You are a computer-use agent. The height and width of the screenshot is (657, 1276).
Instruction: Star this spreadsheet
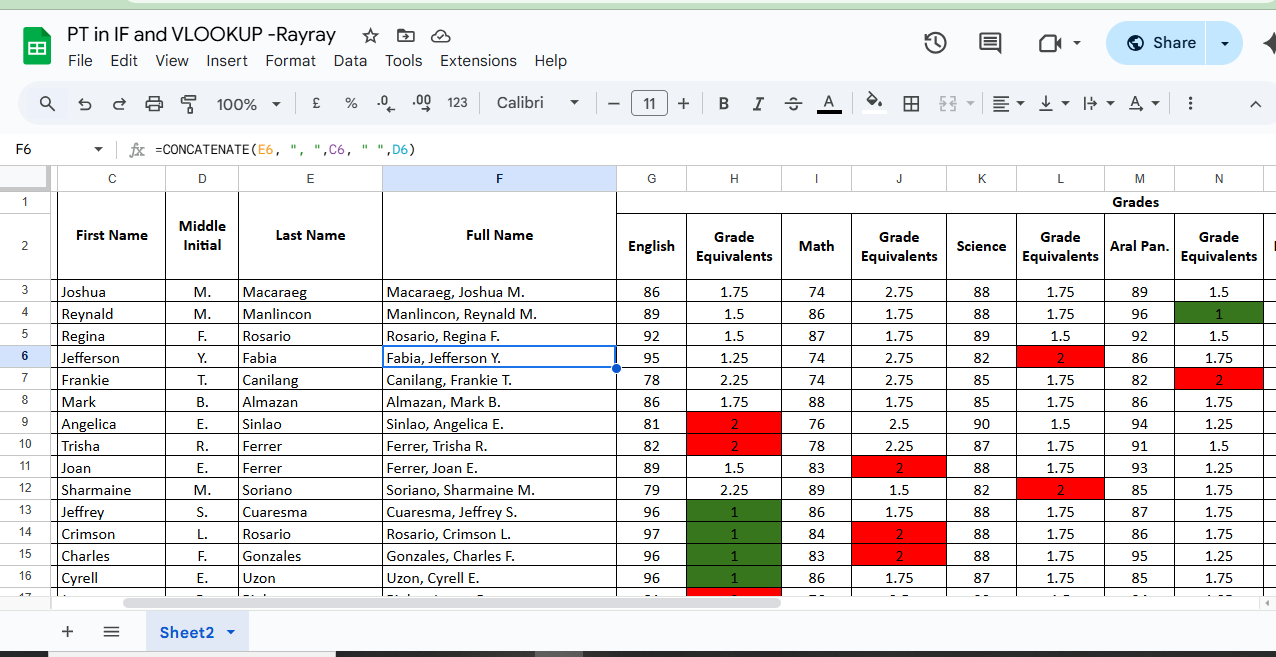coord(371,36)
